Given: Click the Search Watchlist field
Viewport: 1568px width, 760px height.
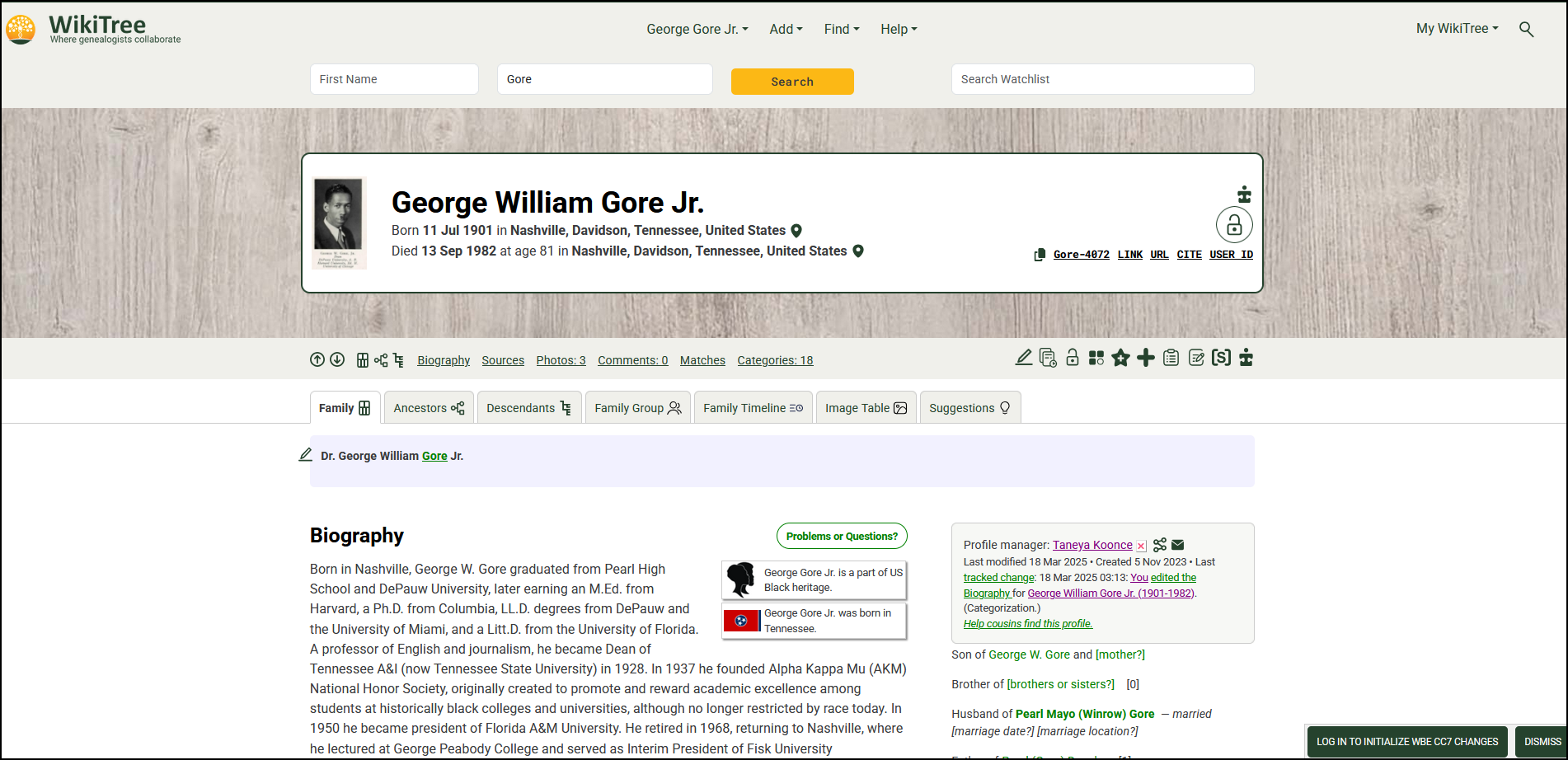Looking at the screenshot, I should click(1103, 79).
